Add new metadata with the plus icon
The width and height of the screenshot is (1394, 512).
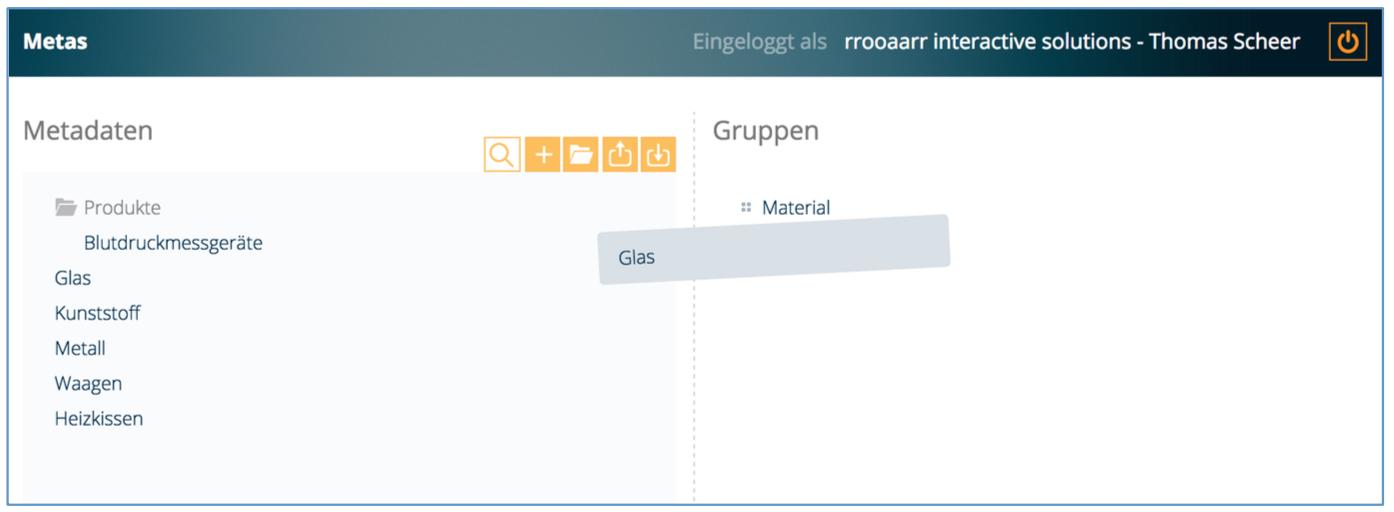coord(543,154)
